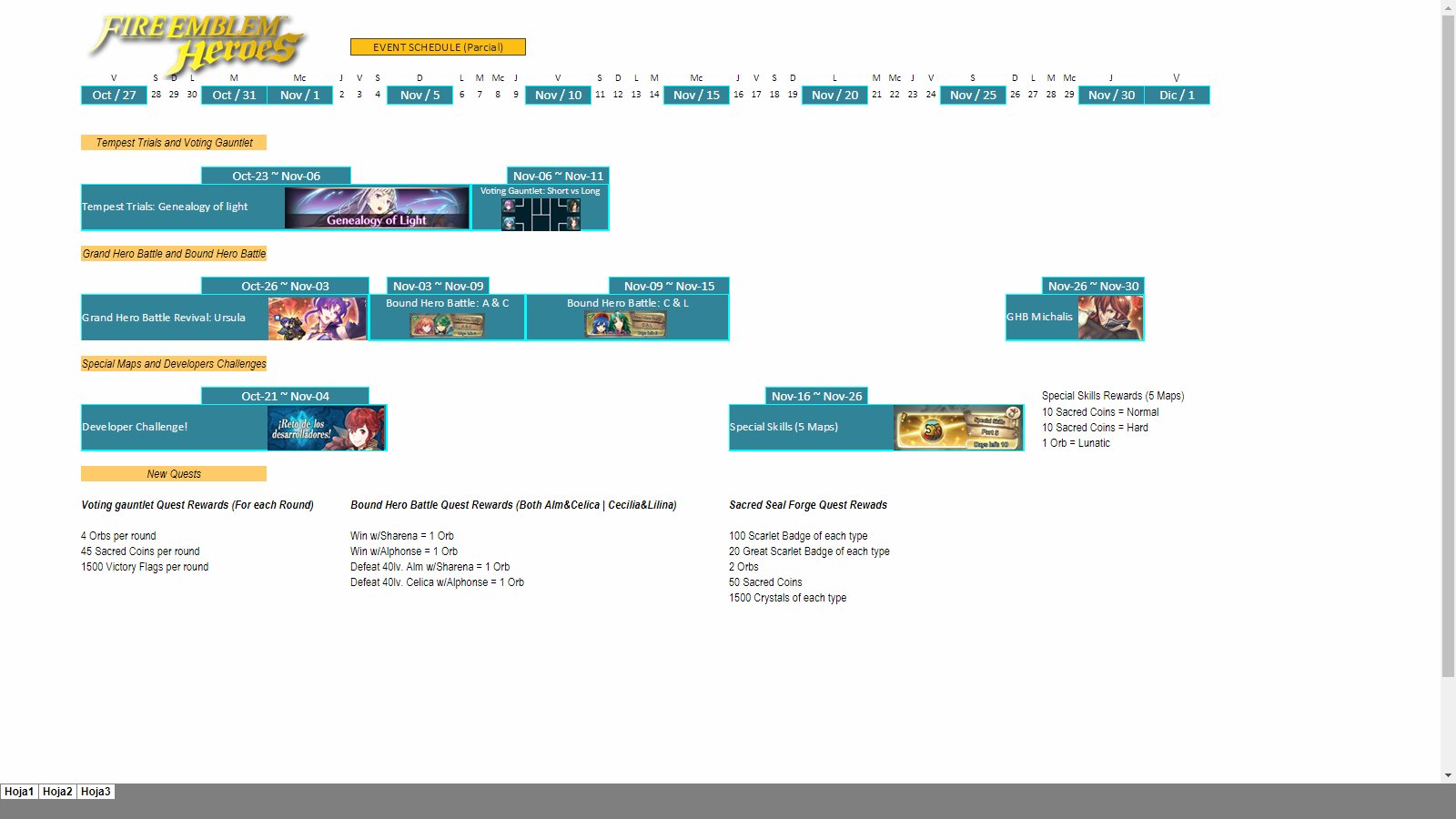Select the Nov / 1 date cell

299,96
